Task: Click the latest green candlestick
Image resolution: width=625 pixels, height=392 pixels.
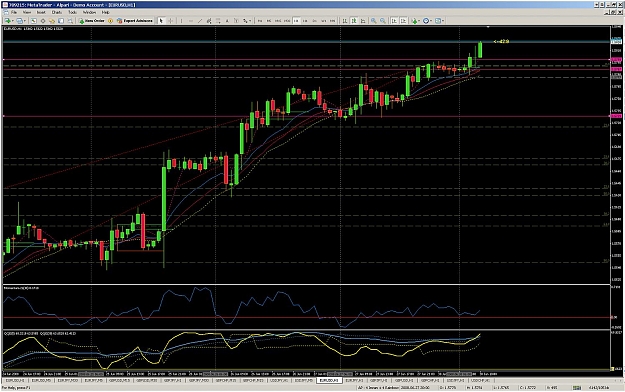Action: (480, 50)
